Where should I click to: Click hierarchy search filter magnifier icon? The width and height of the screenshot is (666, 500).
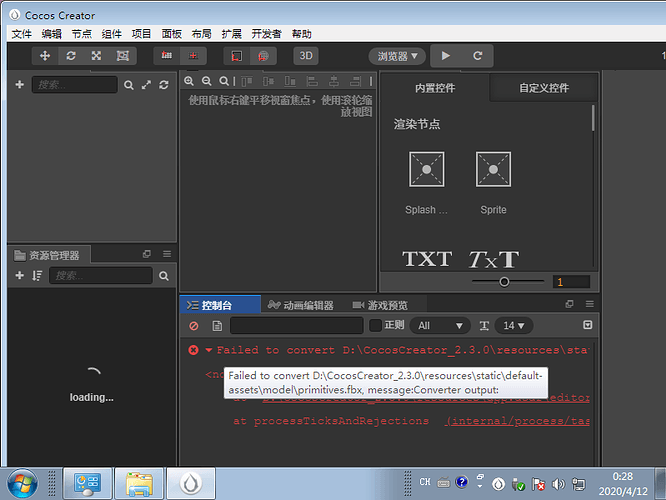point(129,85)
